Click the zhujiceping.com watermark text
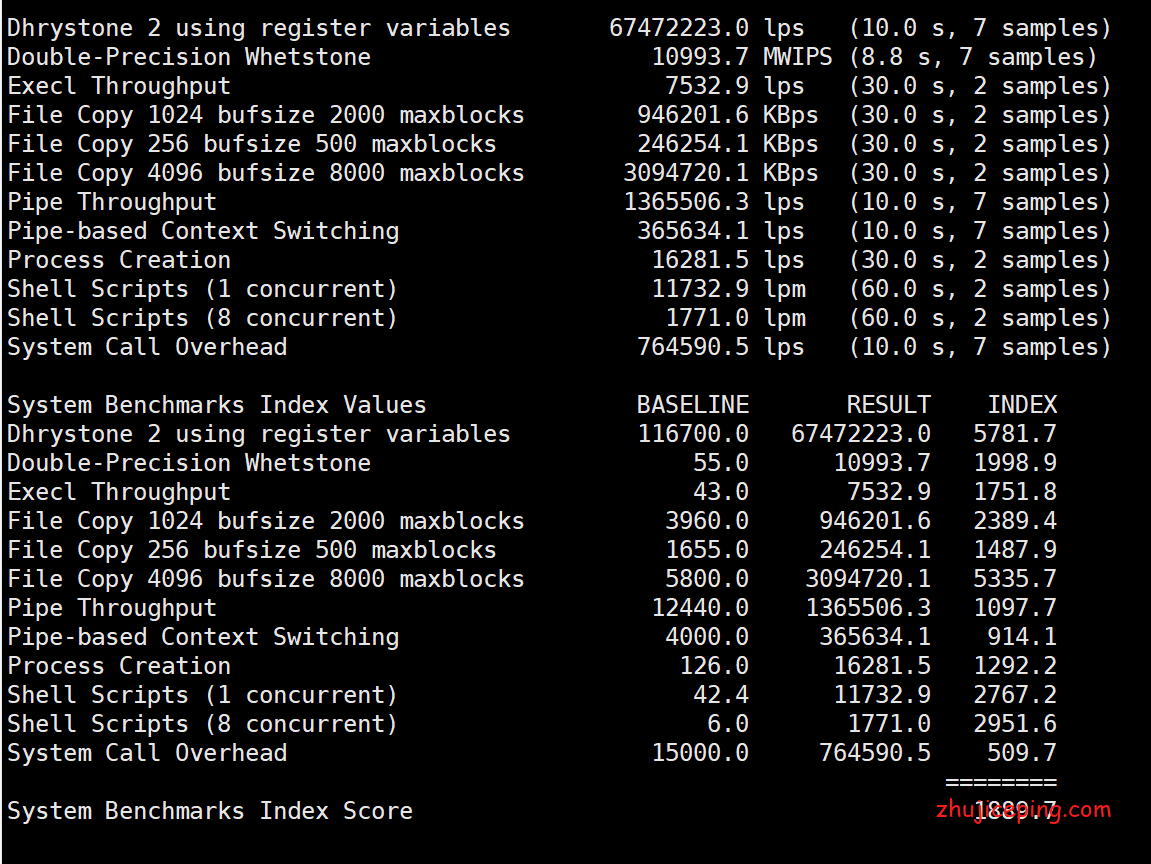The image size is (1151, 864). 1023,810
